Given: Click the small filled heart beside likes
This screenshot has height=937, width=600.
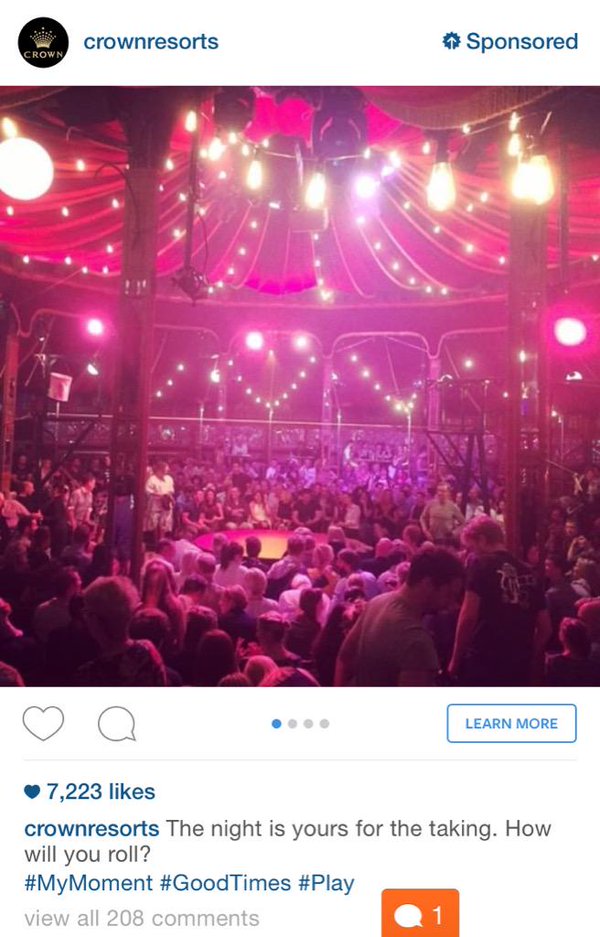Looking at the screenshot, I should 32,792.
